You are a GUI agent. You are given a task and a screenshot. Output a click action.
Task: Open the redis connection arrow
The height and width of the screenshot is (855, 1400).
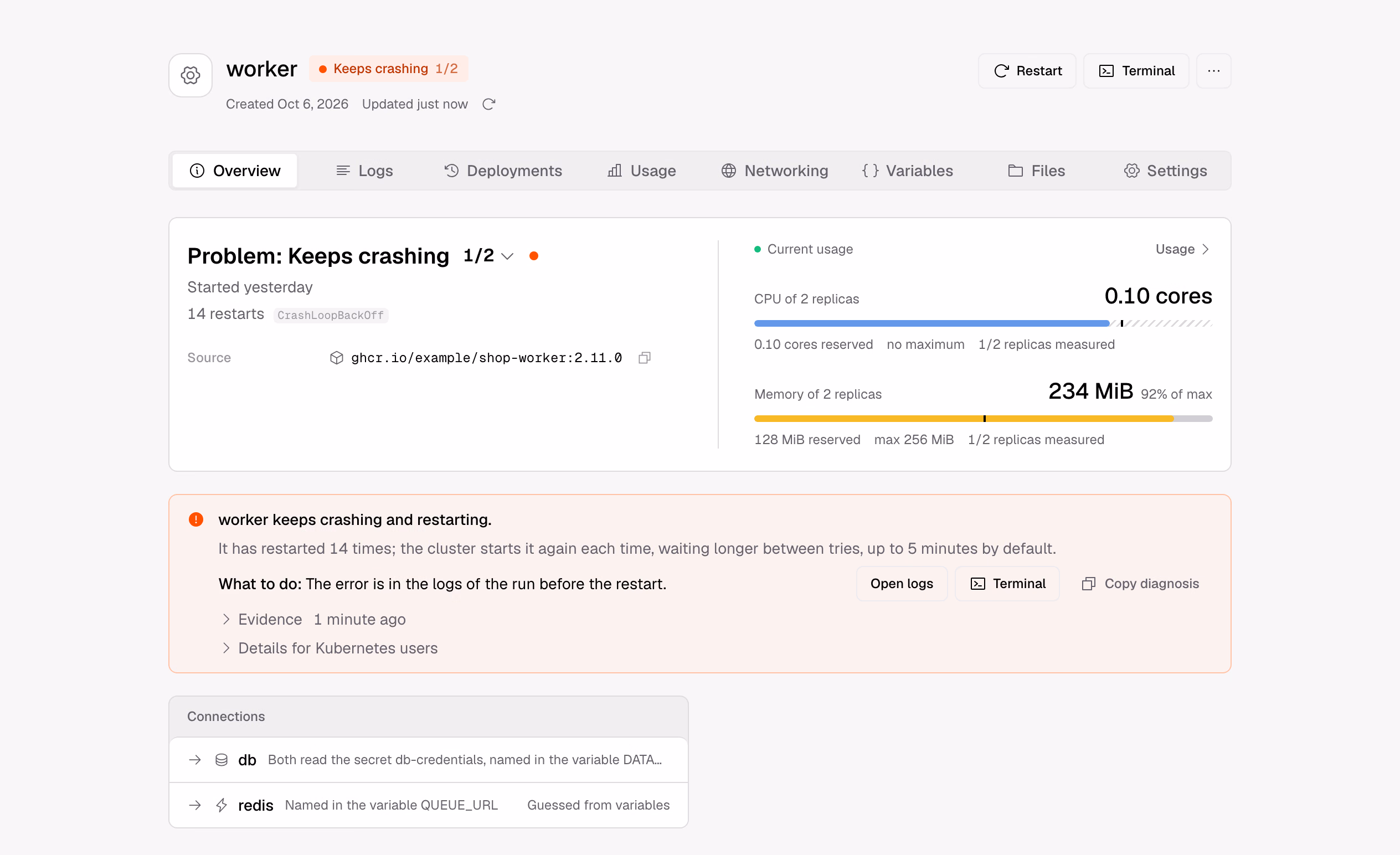(x=195, y=805)
